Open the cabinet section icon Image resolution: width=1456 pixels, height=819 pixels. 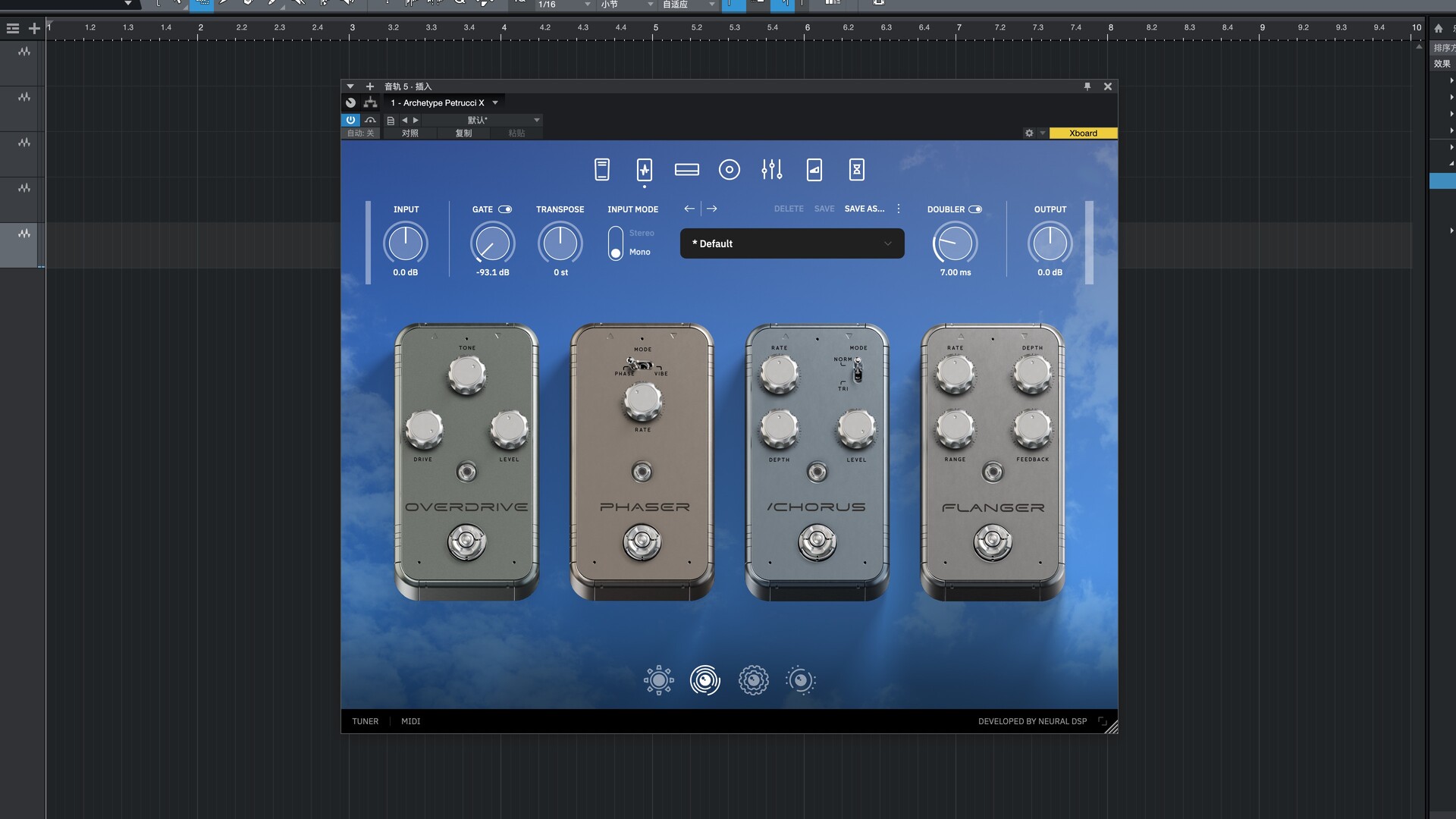[729, 170]
